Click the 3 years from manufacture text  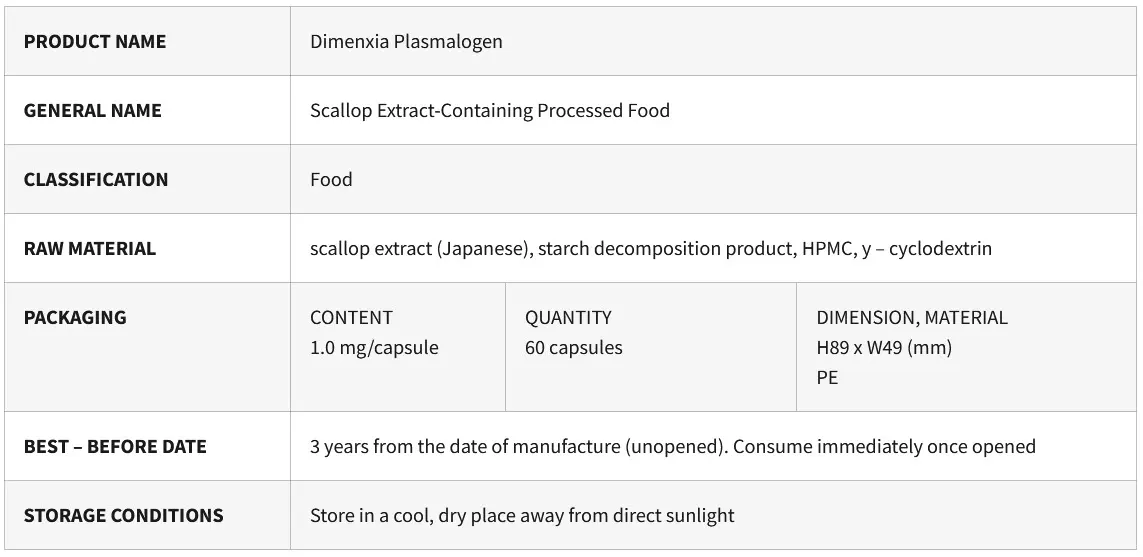point(672,446)
